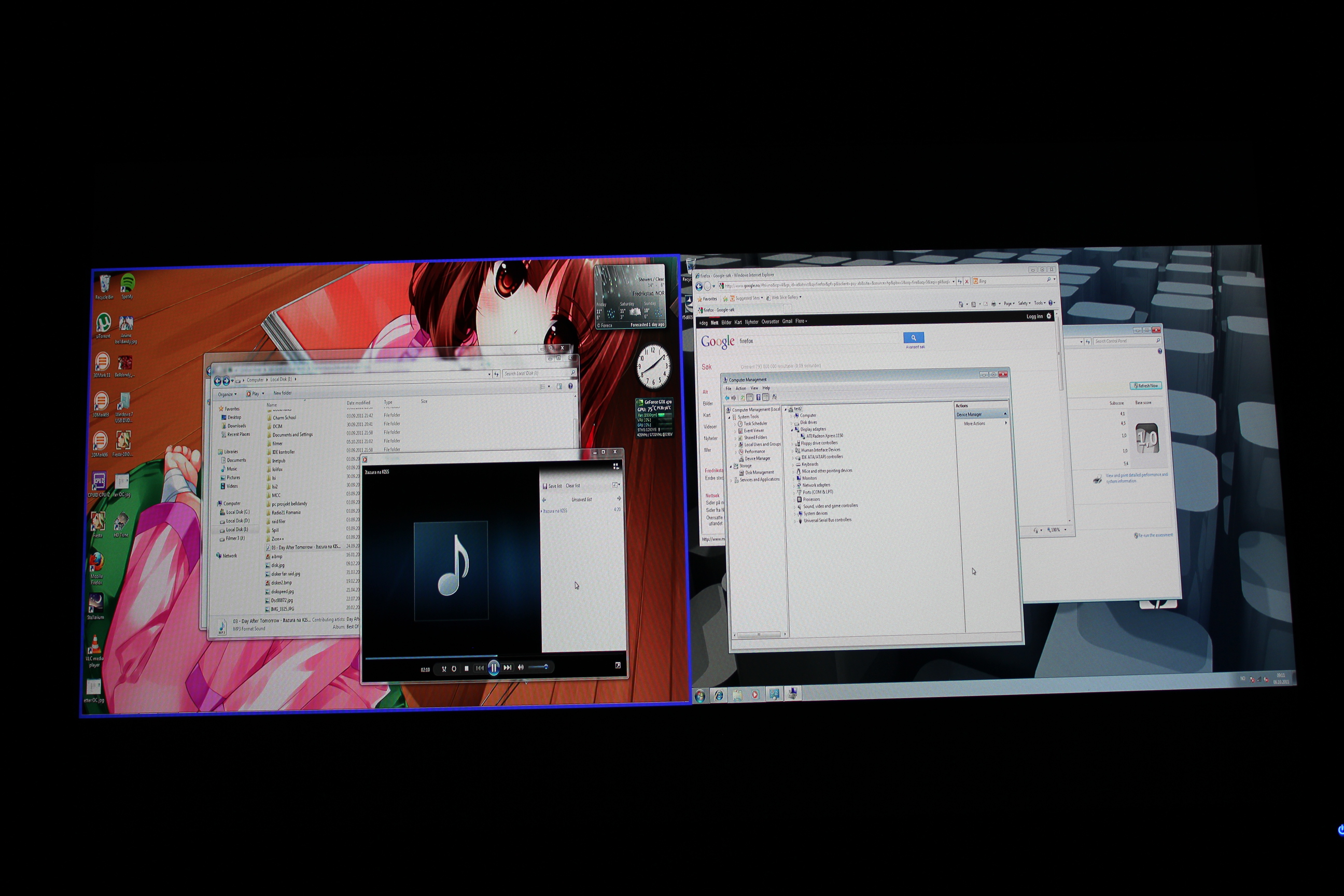Open the Windows 7 USB DVD tool shortcut
1344x896 pixels.
(124, 408)
